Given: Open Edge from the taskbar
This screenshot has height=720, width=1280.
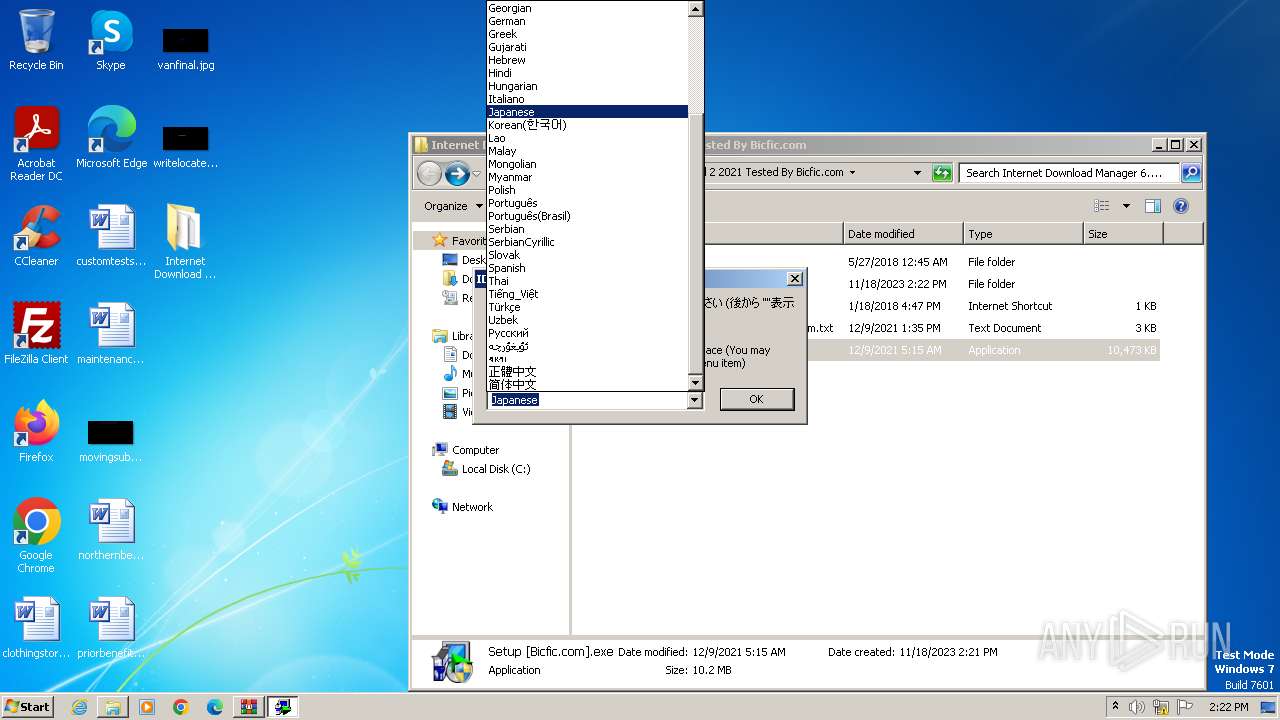Looking at the screenshot, I should (x=215, y=707).
